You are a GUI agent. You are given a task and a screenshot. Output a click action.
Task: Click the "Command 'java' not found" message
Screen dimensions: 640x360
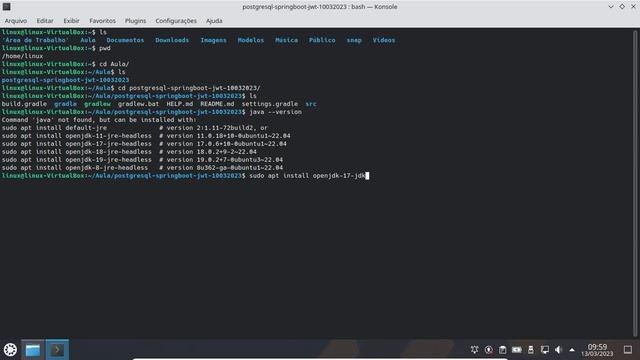coord(99,120)
